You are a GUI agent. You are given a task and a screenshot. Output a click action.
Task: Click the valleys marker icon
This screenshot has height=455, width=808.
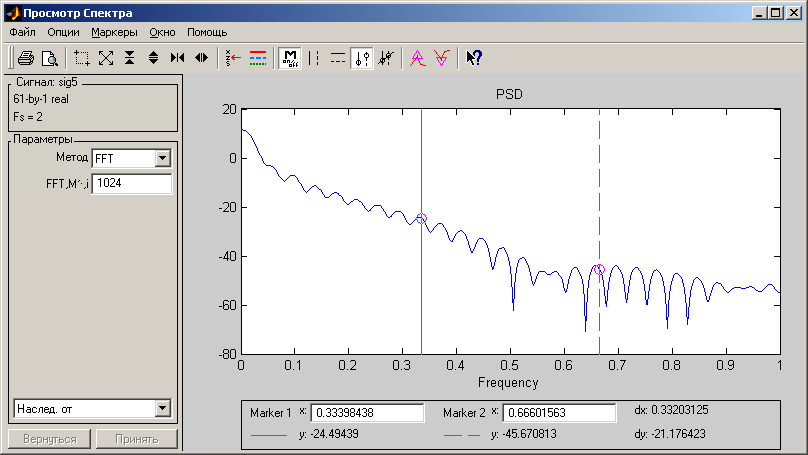442,58
